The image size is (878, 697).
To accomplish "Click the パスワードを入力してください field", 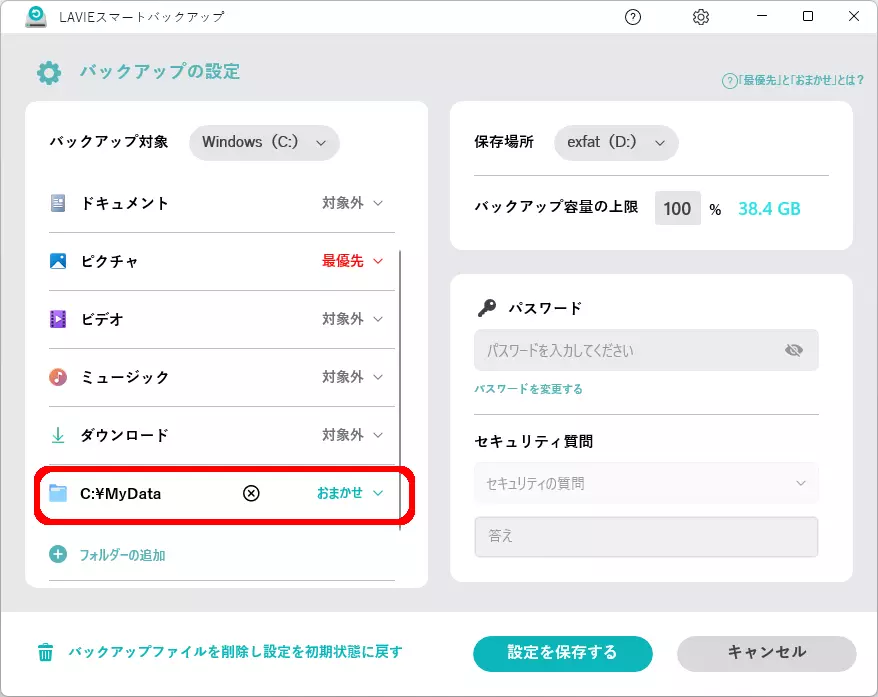I will (x=646, y=350).
